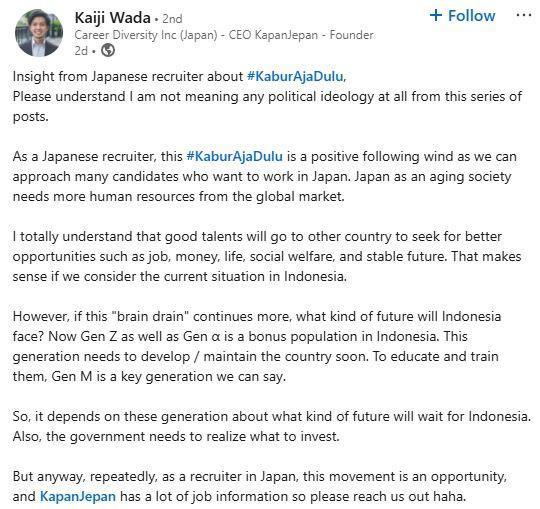Click the 2d post timestamp
This screenshot has width=540, height=509.
(81, 51)
